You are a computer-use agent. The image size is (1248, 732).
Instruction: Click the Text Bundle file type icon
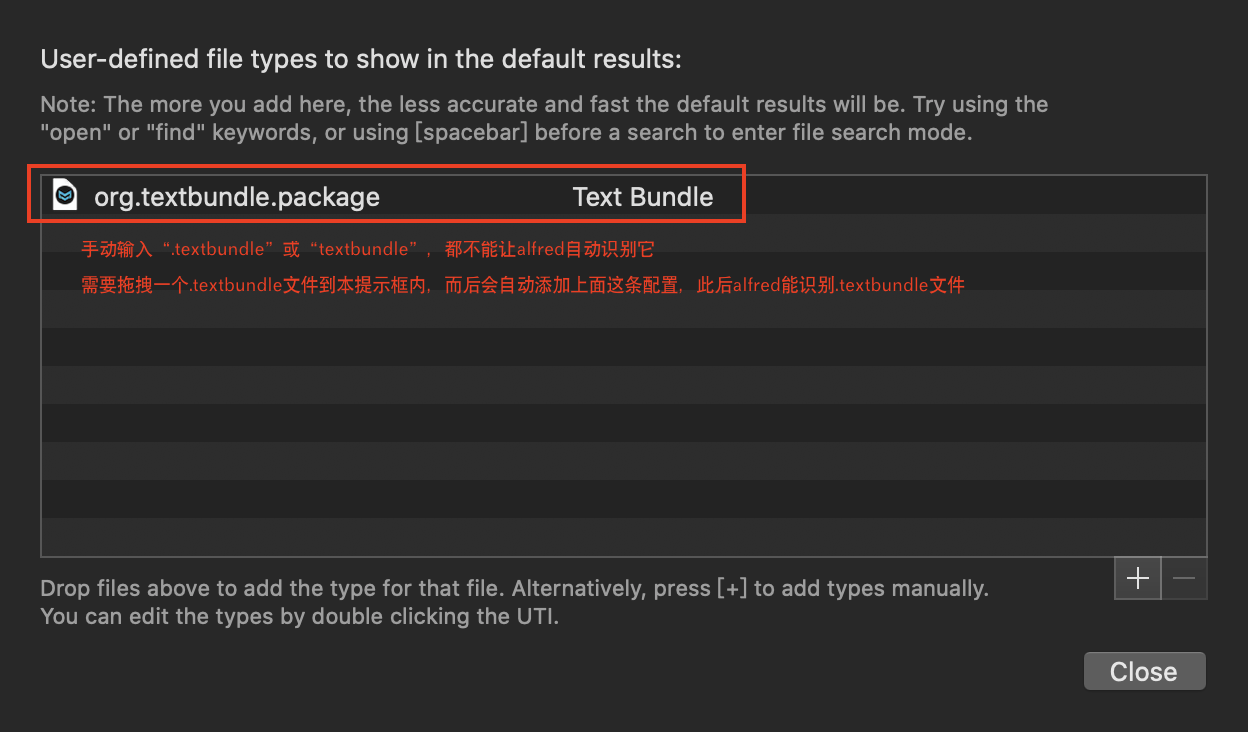point(65,195)
